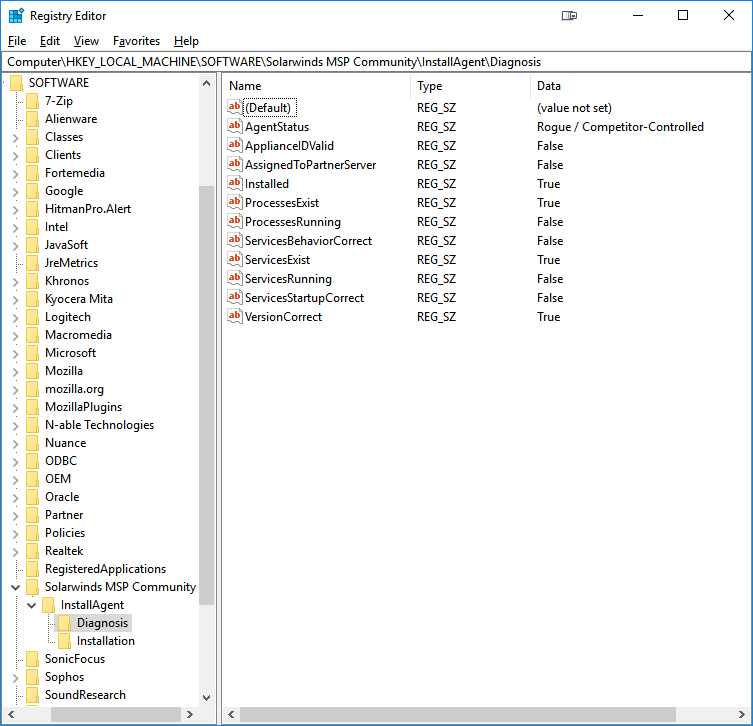The height and width of the screenshot is (726, 753).
Task: Select the Kyocera Mita tree key
Action: click(79, 299)
